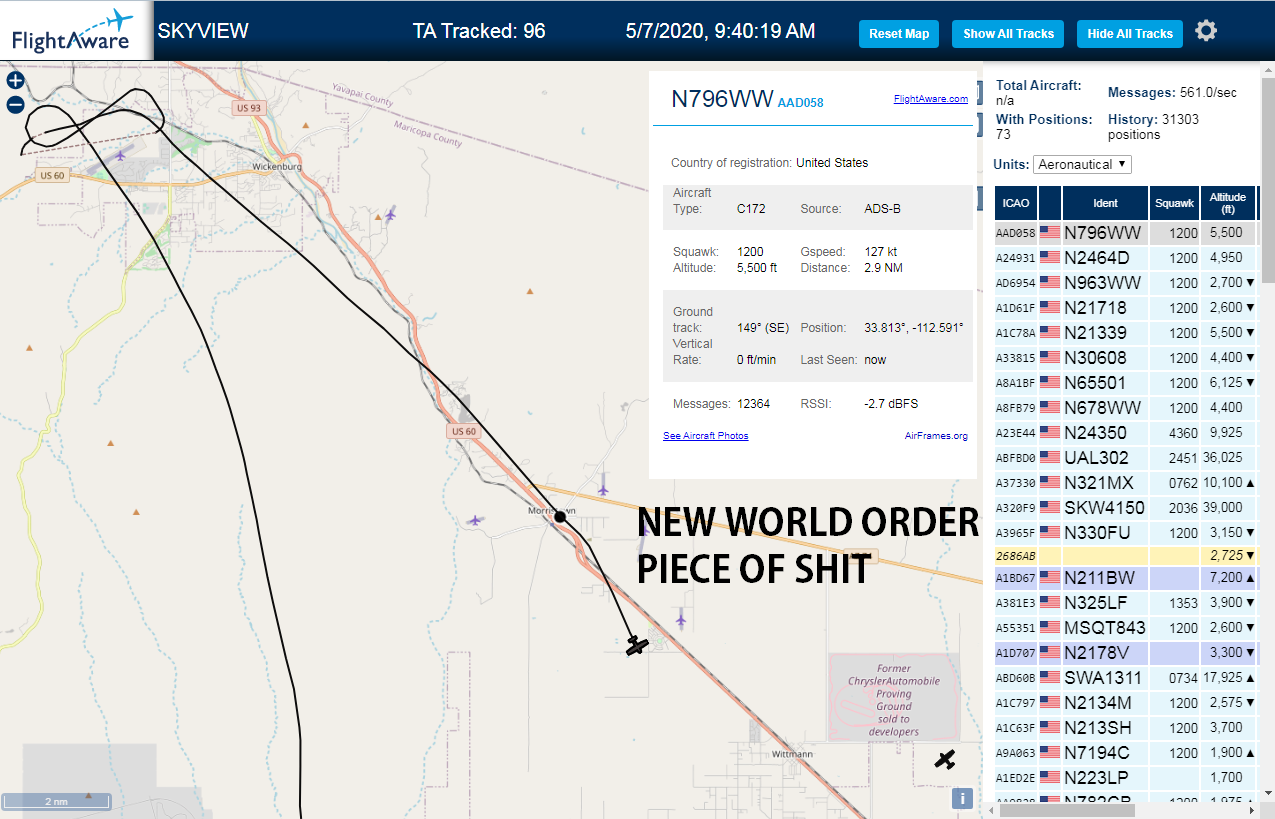
Task: Click Hide All Tracks button
Action: click(1130, 34)
